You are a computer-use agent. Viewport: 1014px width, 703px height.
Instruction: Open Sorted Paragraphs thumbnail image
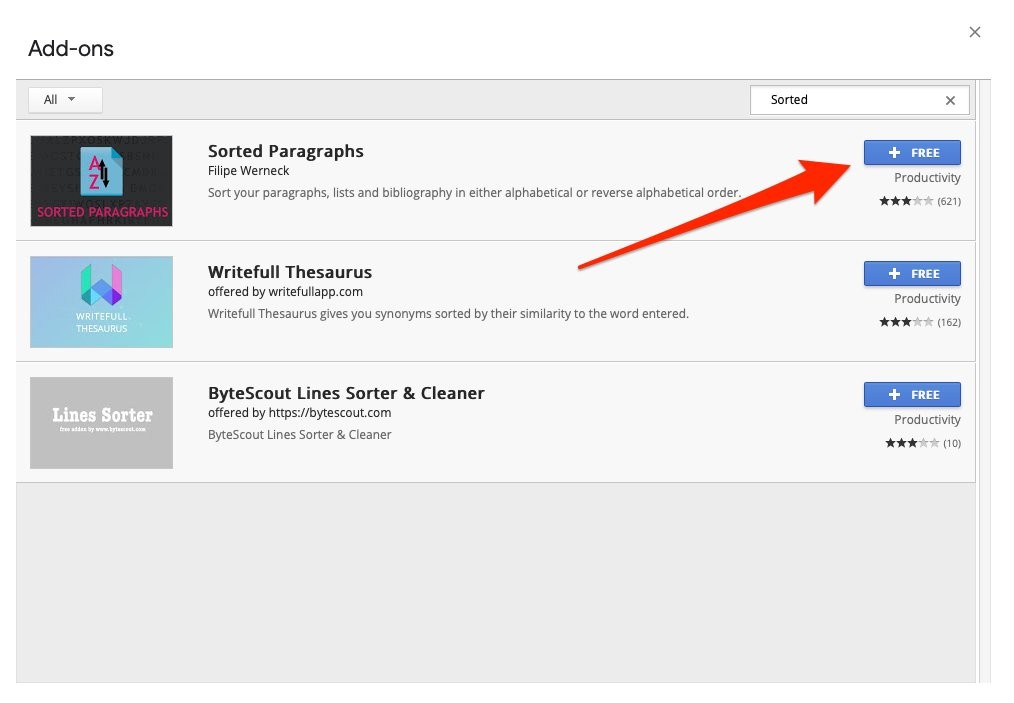[102, 181]
